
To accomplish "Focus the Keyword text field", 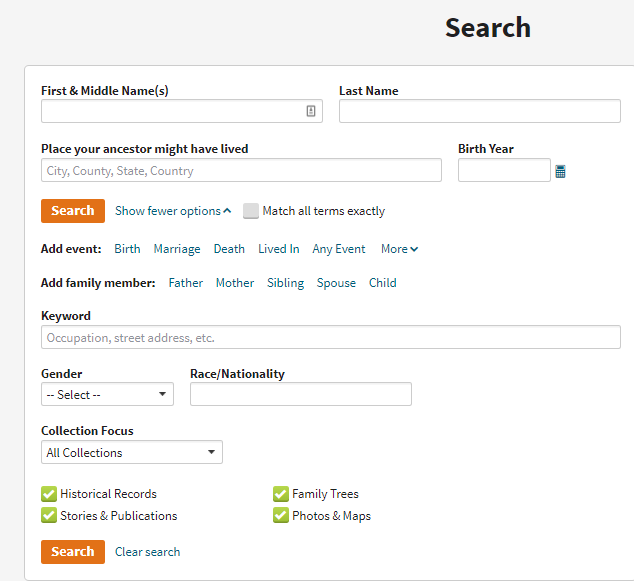I will (330, 338).
